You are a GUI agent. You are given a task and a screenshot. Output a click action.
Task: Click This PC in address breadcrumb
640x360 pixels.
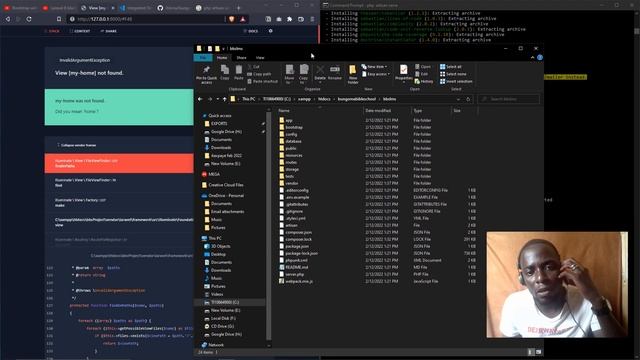[249, 99]
